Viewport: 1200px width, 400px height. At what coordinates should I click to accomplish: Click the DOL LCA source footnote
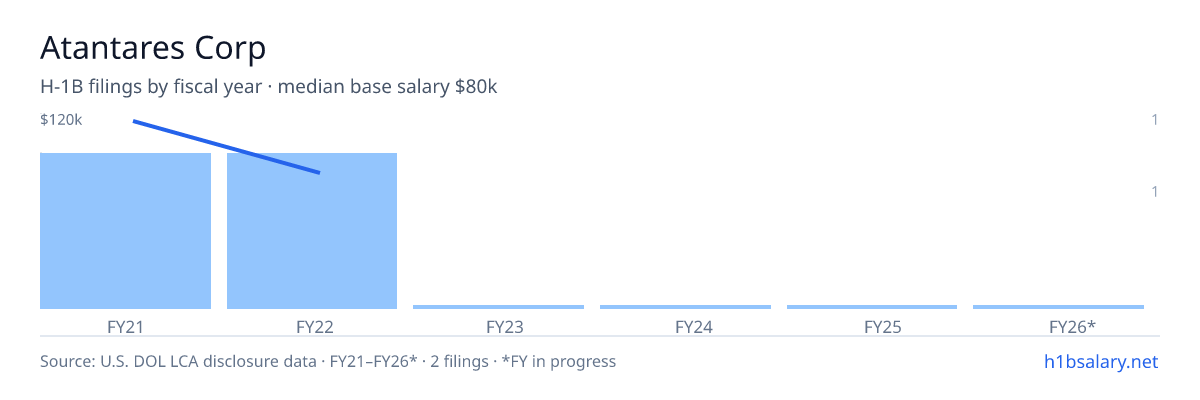(x=328, y=361)
